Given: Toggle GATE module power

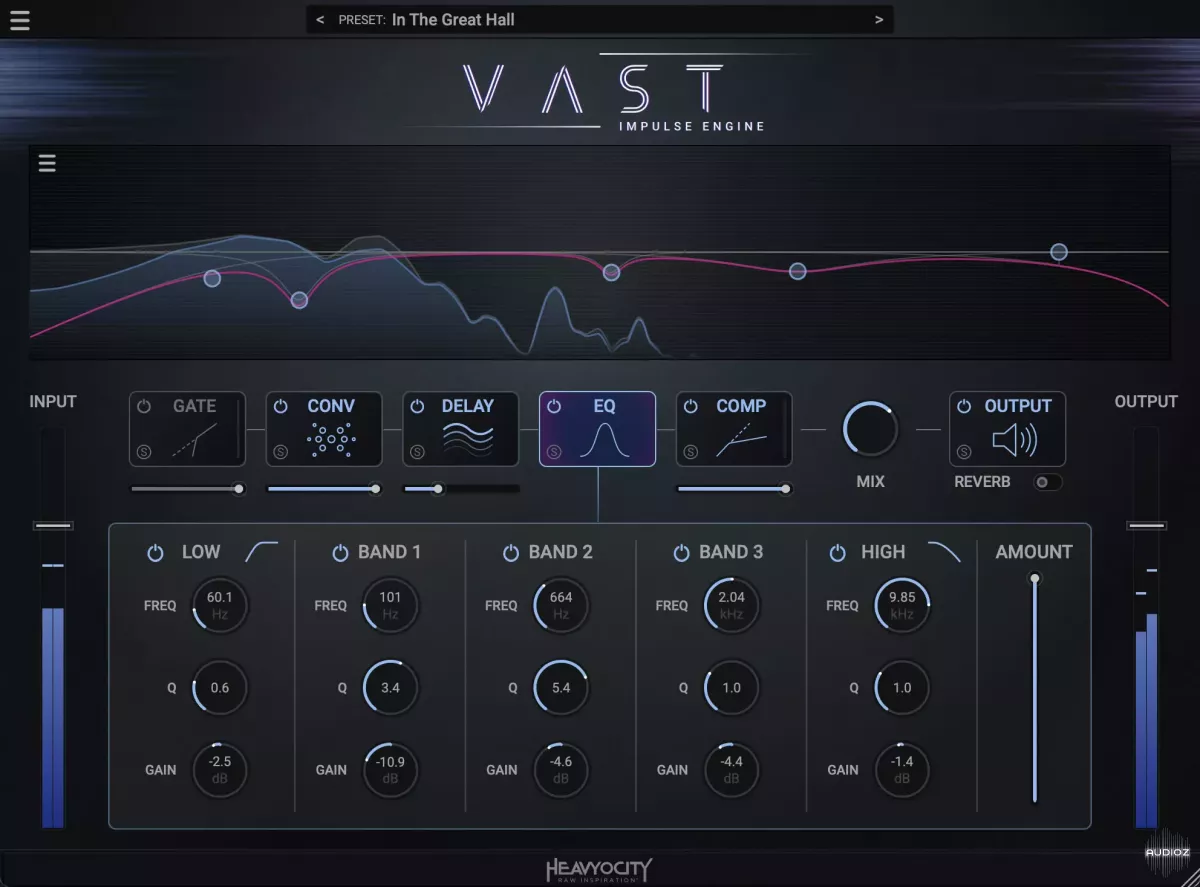Looking at the screenshot, I should pos(144,407).
